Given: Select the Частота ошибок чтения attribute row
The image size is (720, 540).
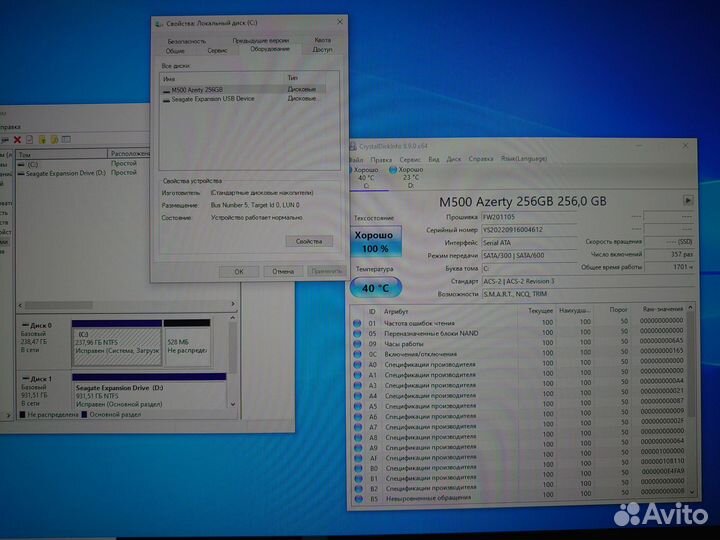Looking at the screenshot, I should tap(519, 323).
